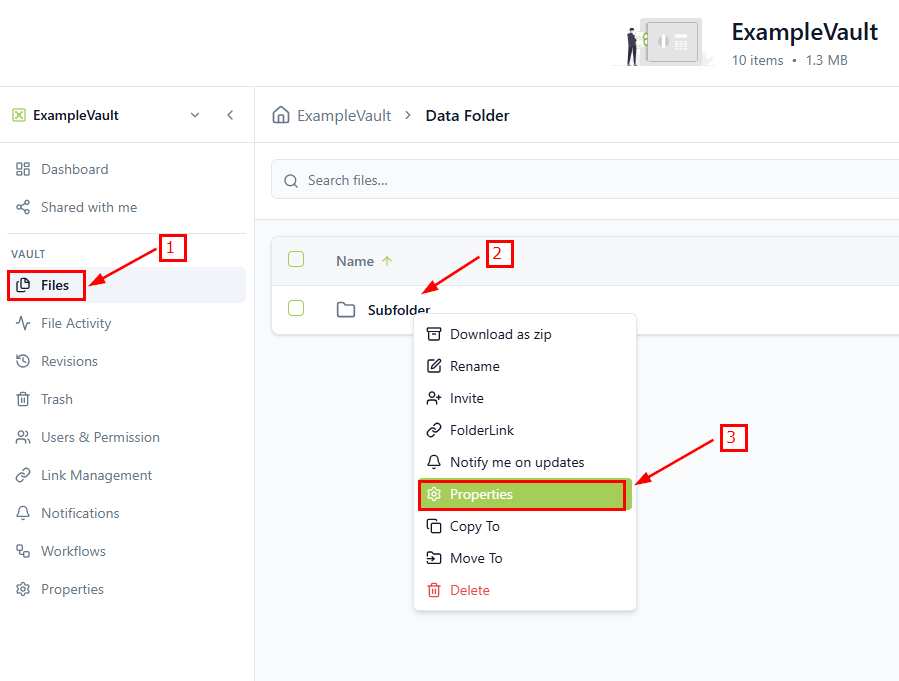Click the home icon in breadcrumb
The width and height of the screenshot is (899, 681).
281,115
